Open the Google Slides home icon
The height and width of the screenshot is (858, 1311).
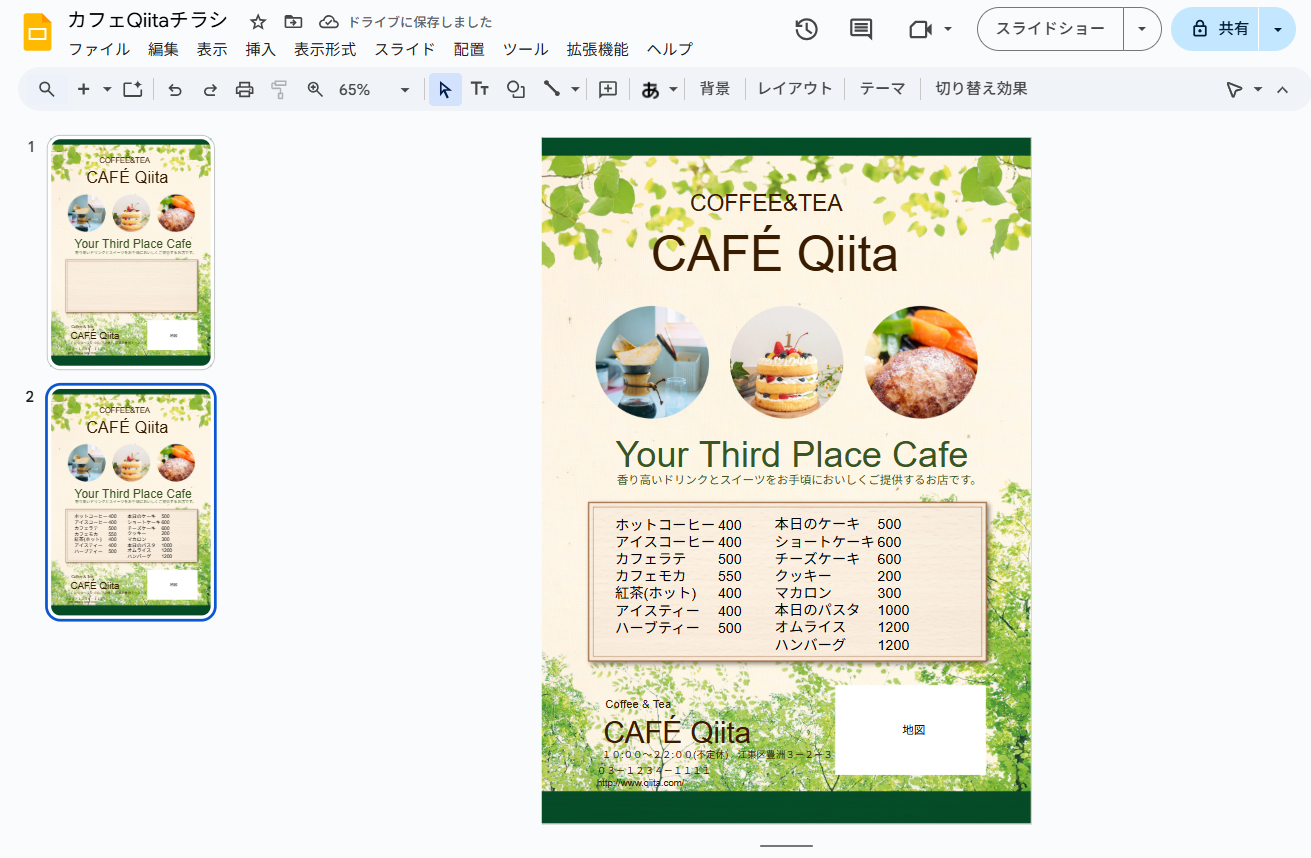coord(37,32)
